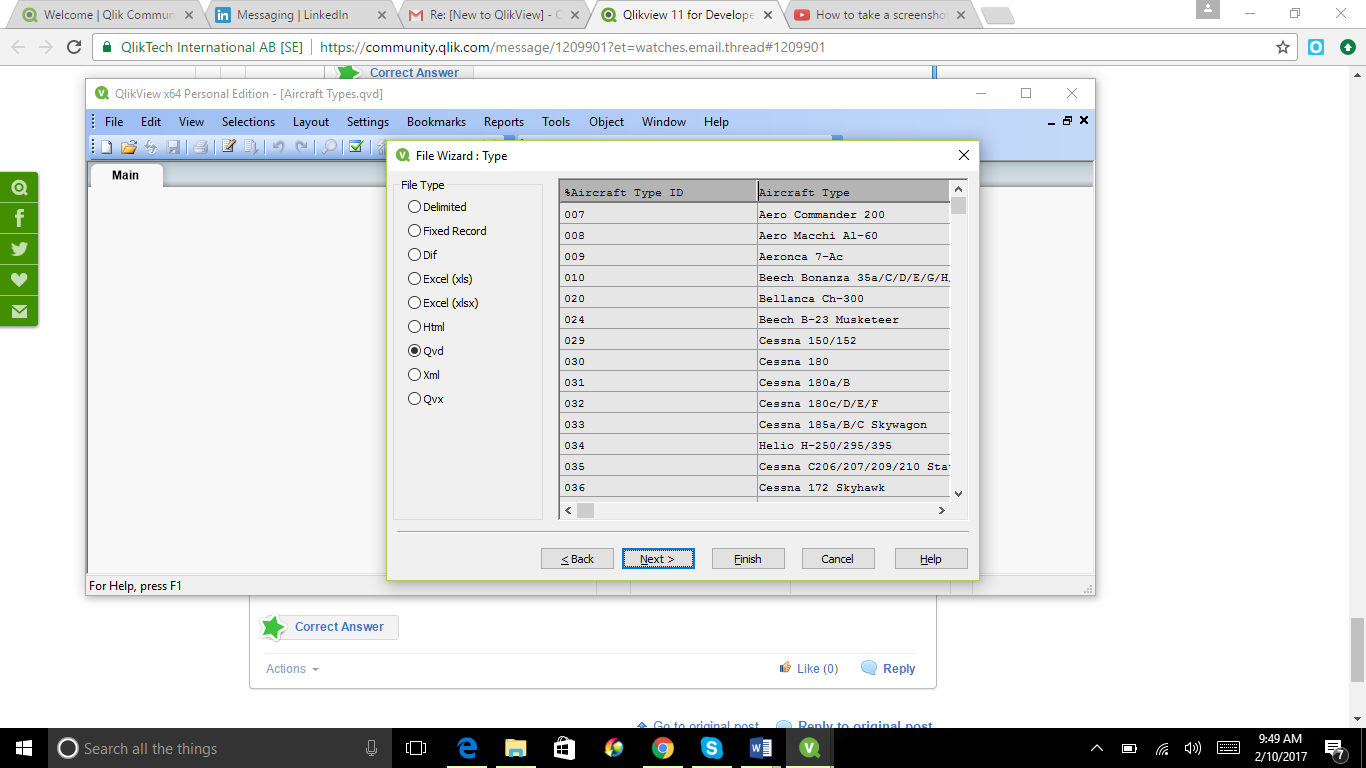Select the Delimited file type
The width and height of the screenshot is (1366, 768).
(x=437, y=207)
